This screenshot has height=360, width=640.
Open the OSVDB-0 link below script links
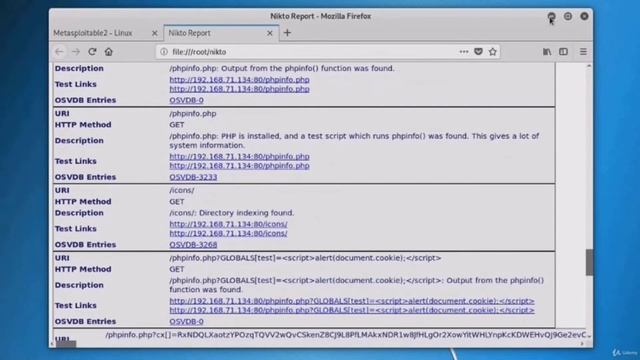(x=187, y=322)
